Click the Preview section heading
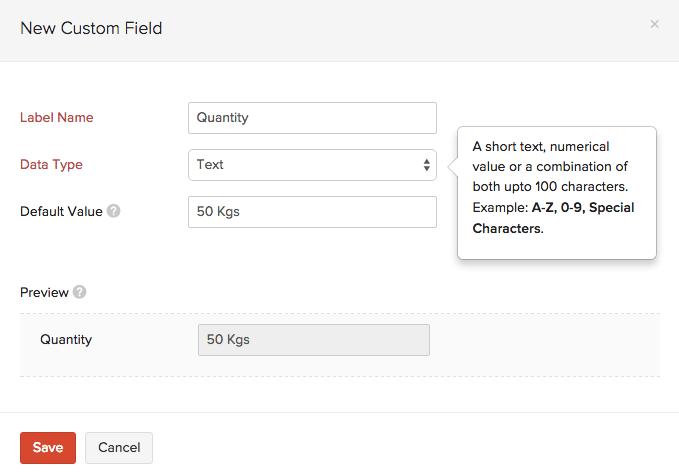This screenshot has height=472, width=679. (44, 293)
